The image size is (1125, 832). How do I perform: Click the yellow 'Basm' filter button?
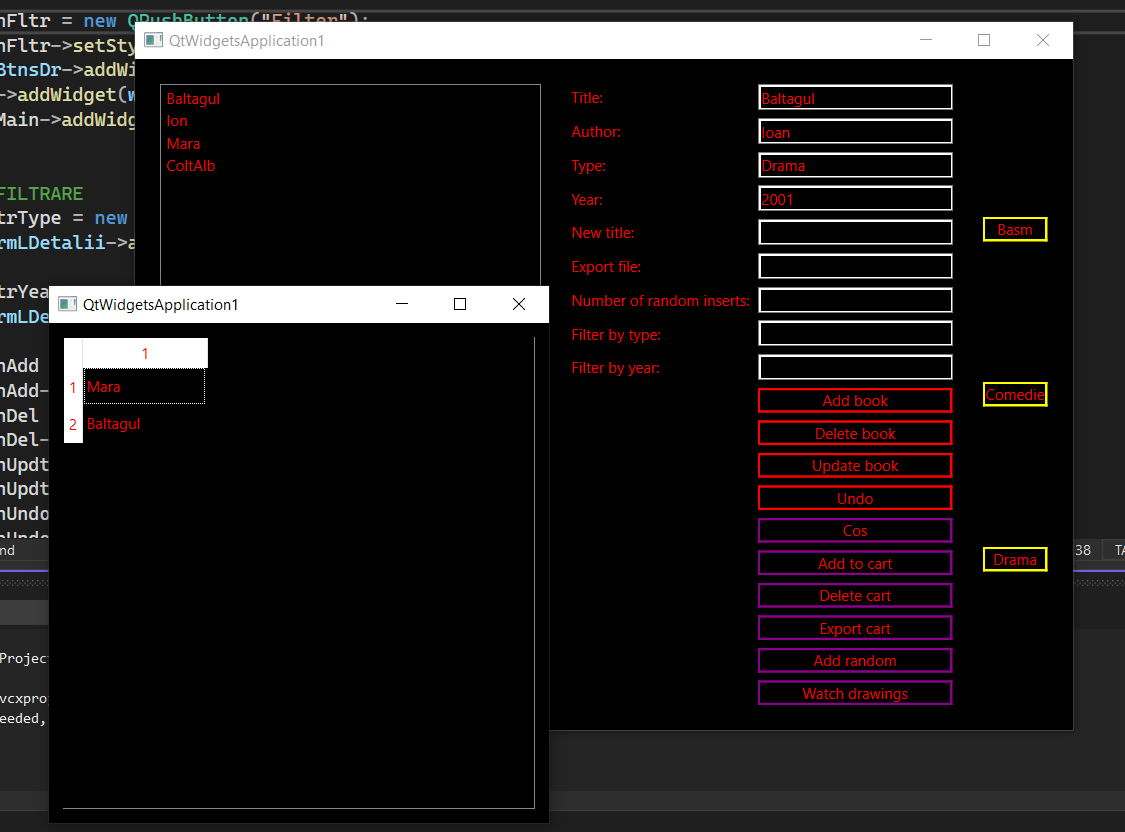(x=1015, y=229)
